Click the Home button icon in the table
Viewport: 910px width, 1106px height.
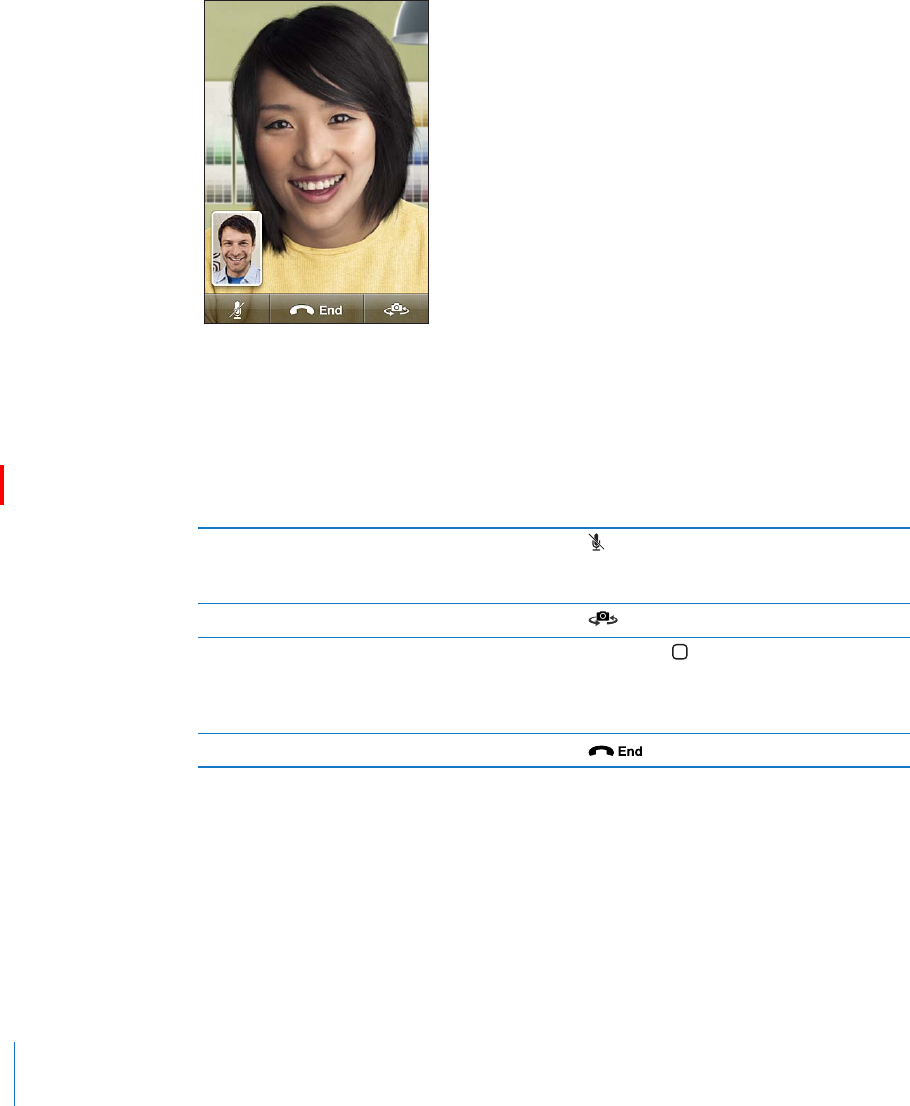679,652
